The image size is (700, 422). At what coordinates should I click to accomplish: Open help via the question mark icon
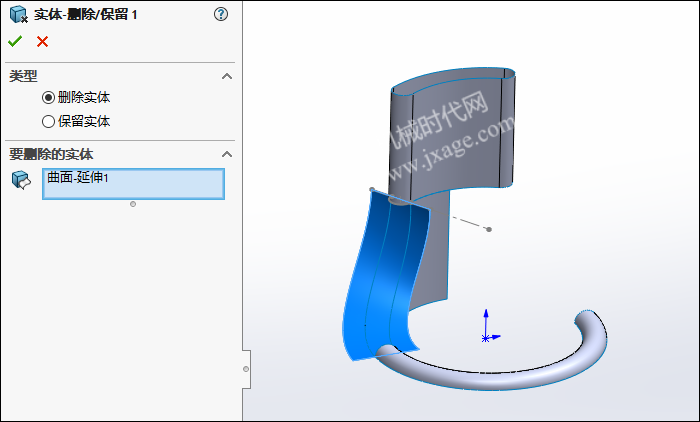click(221, 14)
